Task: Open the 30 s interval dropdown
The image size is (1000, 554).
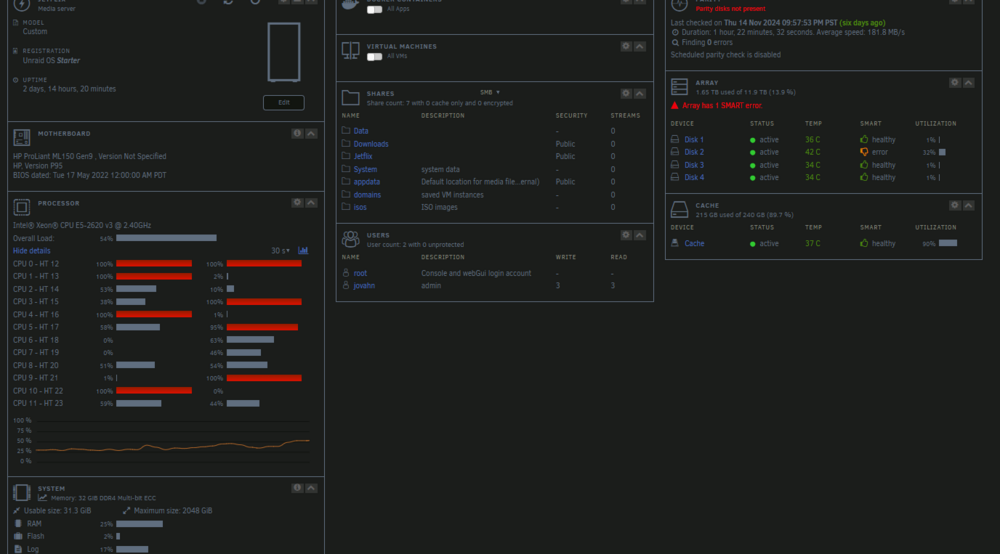Action: (281, 251)
